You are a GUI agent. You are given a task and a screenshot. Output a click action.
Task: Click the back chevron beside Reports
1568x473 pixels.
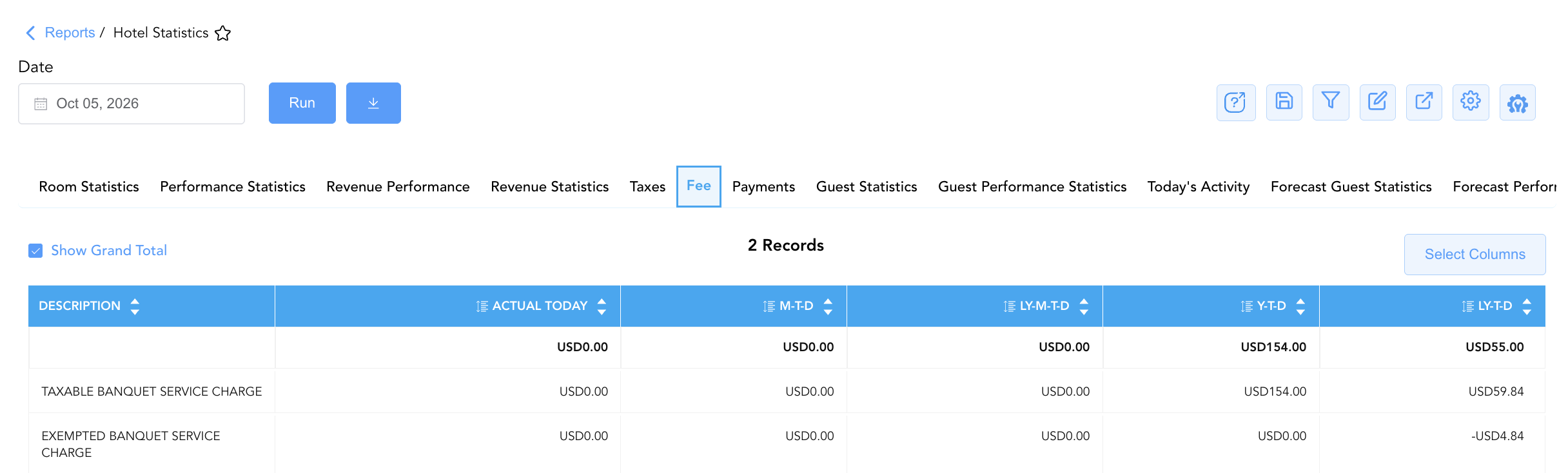coord(30,33)
